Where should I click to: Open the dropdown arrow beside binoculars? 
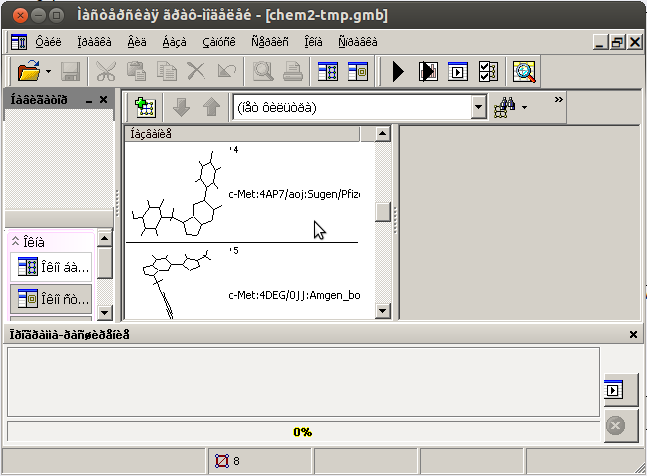[x=524, y=107]
